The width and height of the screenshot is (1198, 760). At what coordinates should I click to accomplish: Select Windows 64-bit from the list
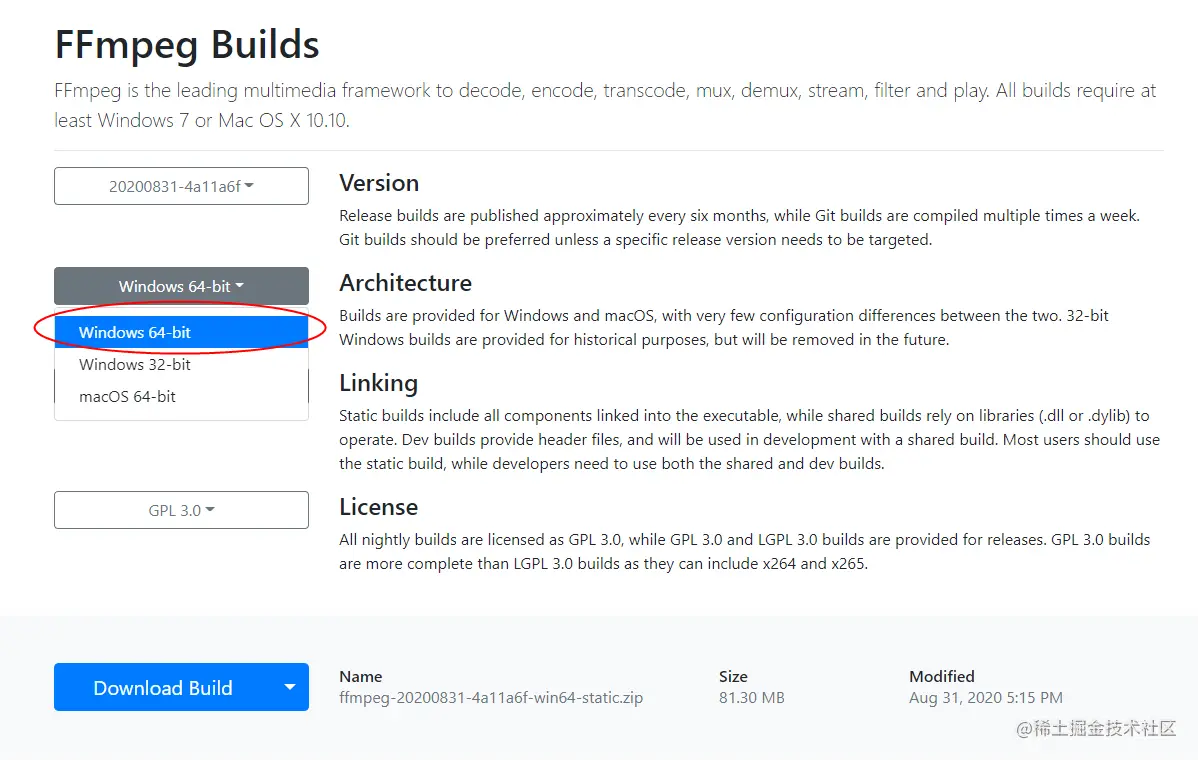(181, 332)
